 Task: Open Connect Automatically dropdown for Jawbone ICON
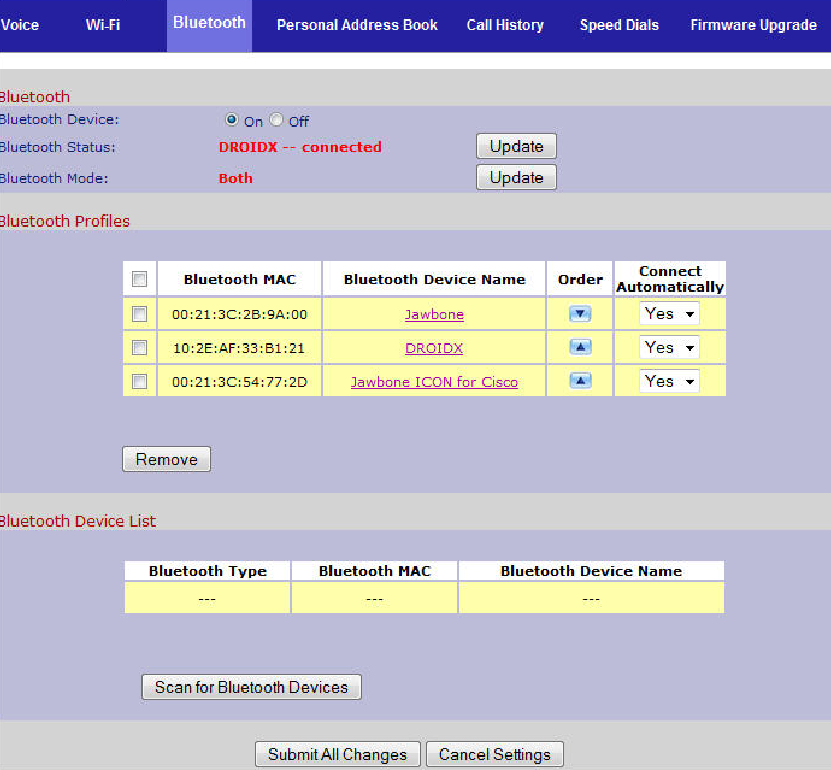tap(669, 381)
